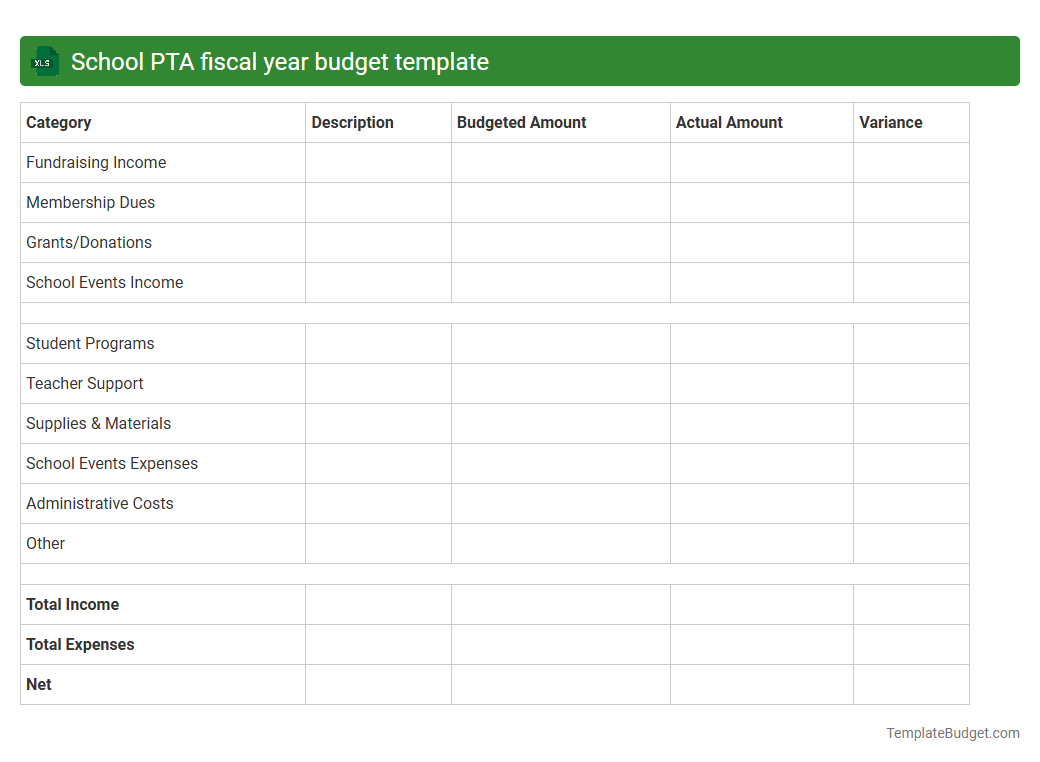Image resolution: width=1040 pixels, height=762 pixels.
Task: Click the Category column header
Action: 58,122
